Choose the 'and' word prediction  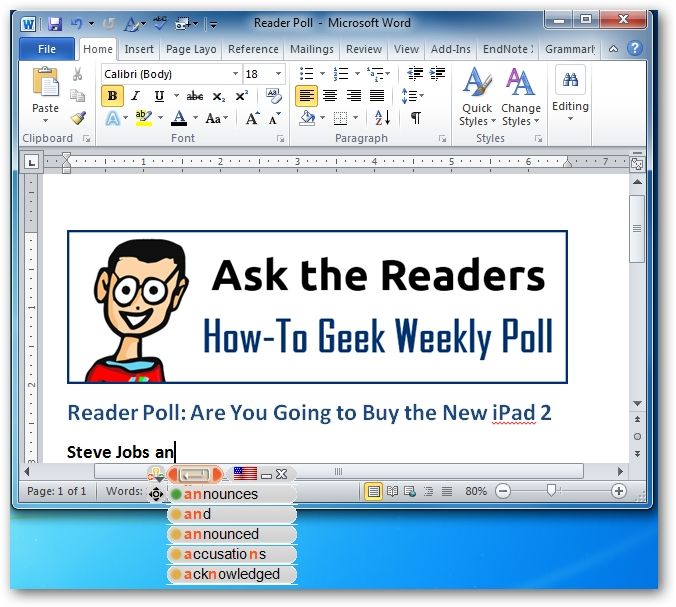[232, 514]
